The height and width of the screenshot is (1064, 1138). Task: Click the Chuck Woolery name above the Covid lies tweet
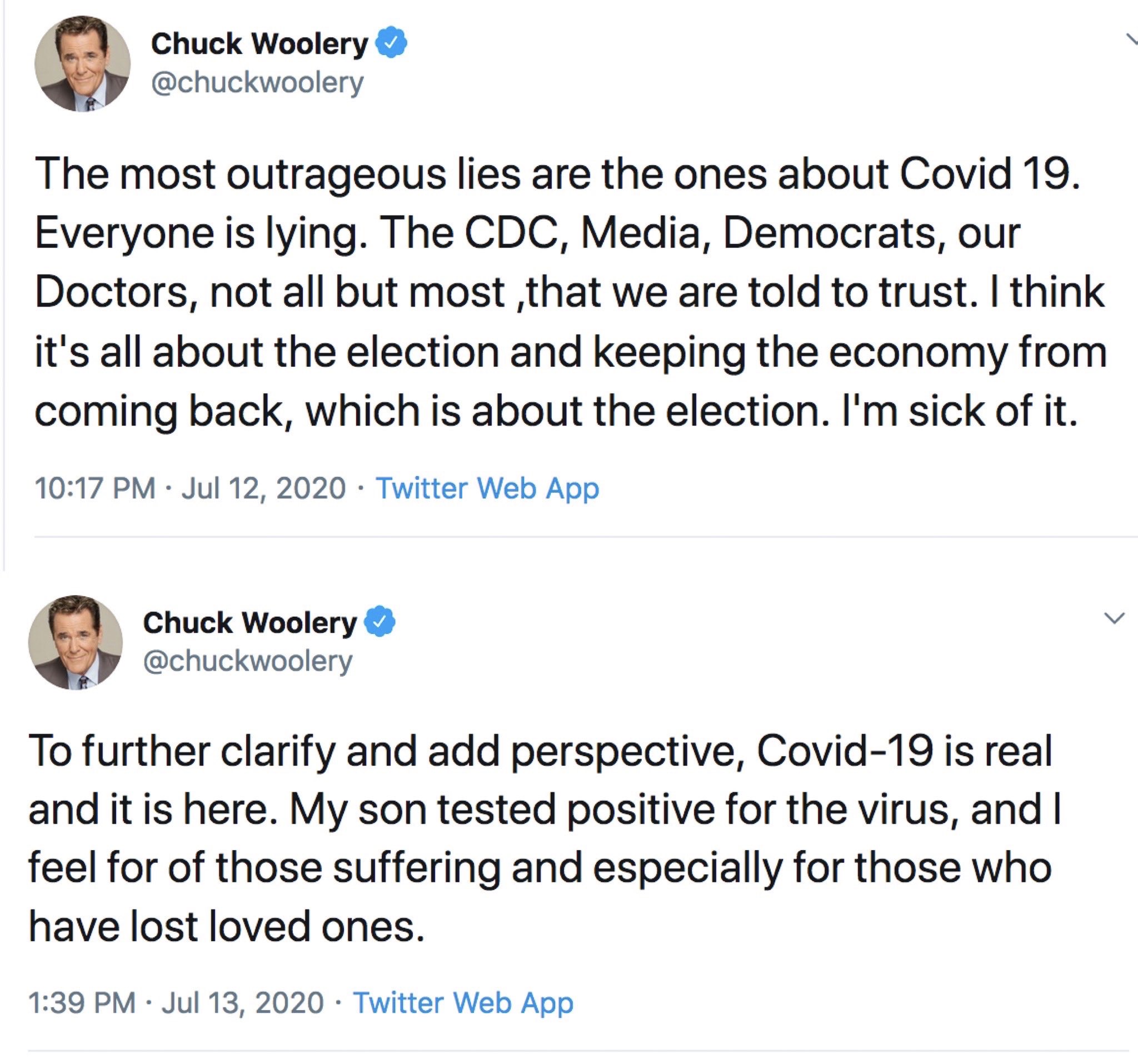tap(260, 44)
